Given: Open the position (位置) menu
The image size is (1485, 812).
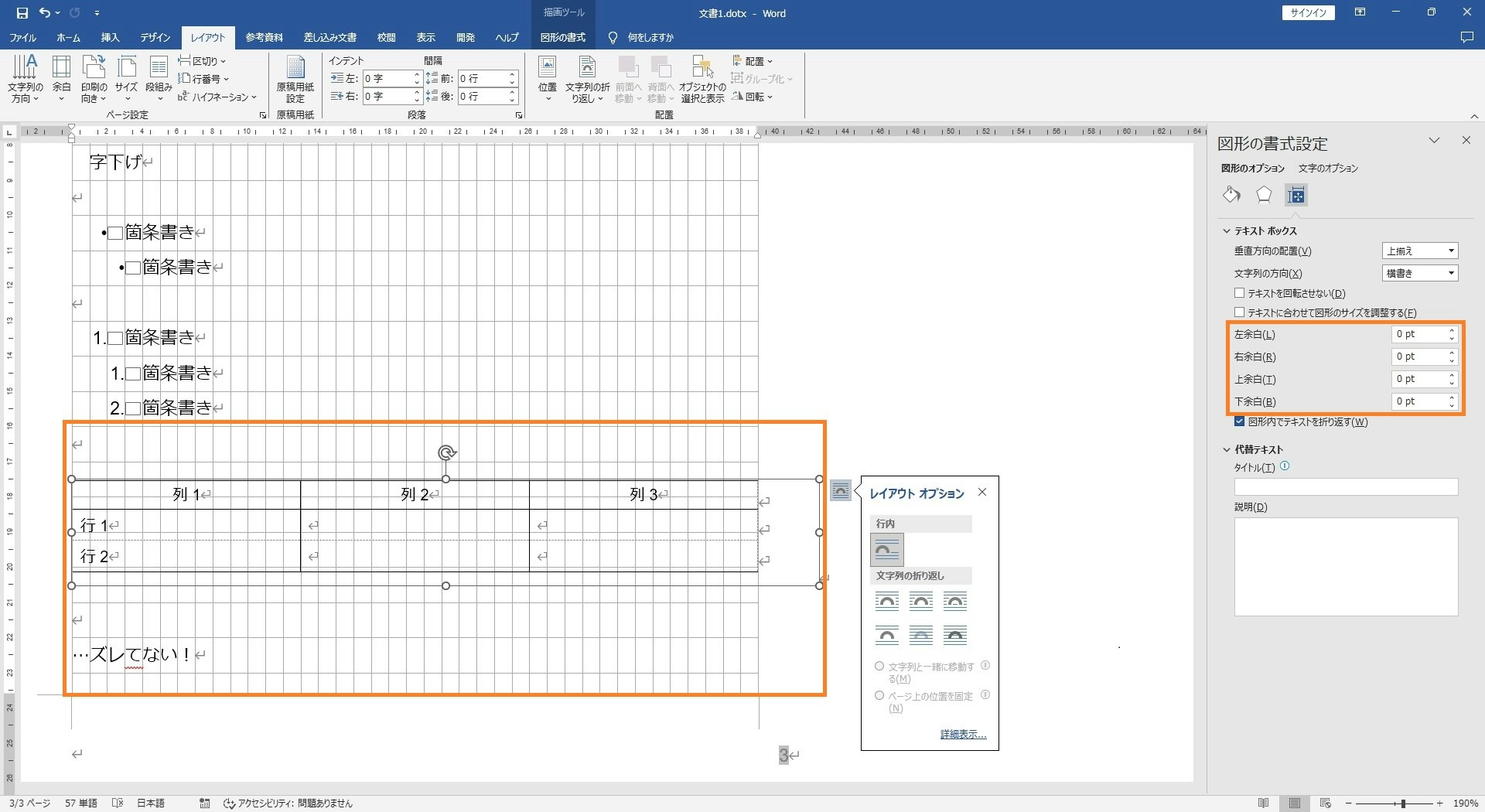Looking at the screenshot, I should point(548,79).
